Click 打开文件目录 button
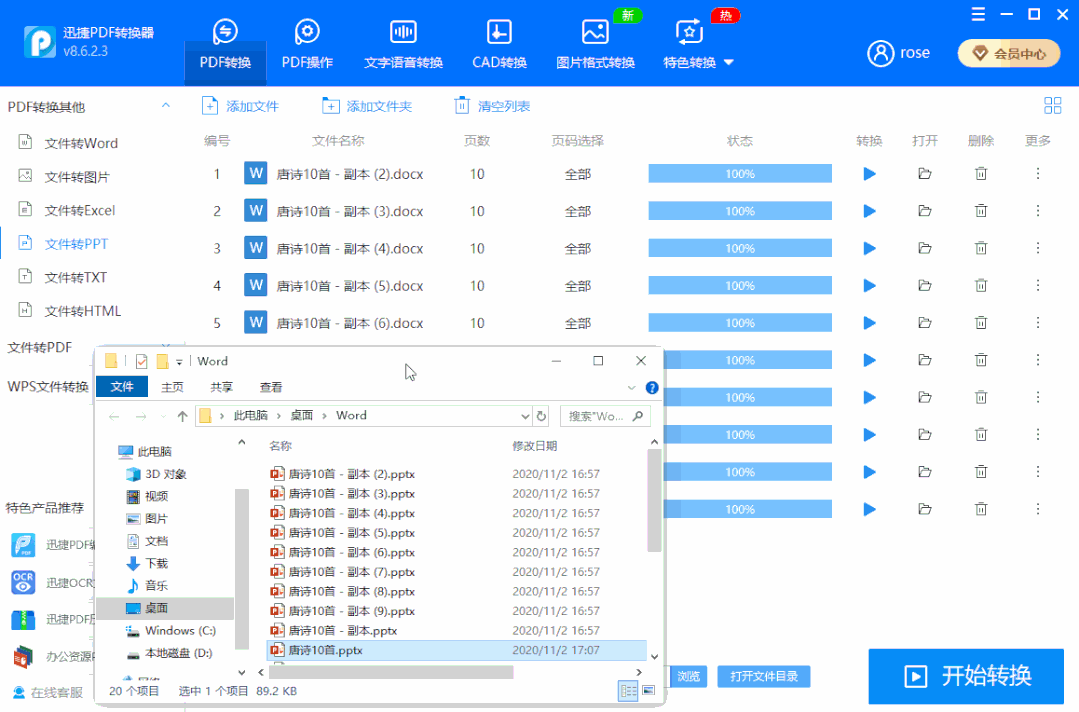The width and height of the screenshot is (1079, 712). click(x=764, y=676)
